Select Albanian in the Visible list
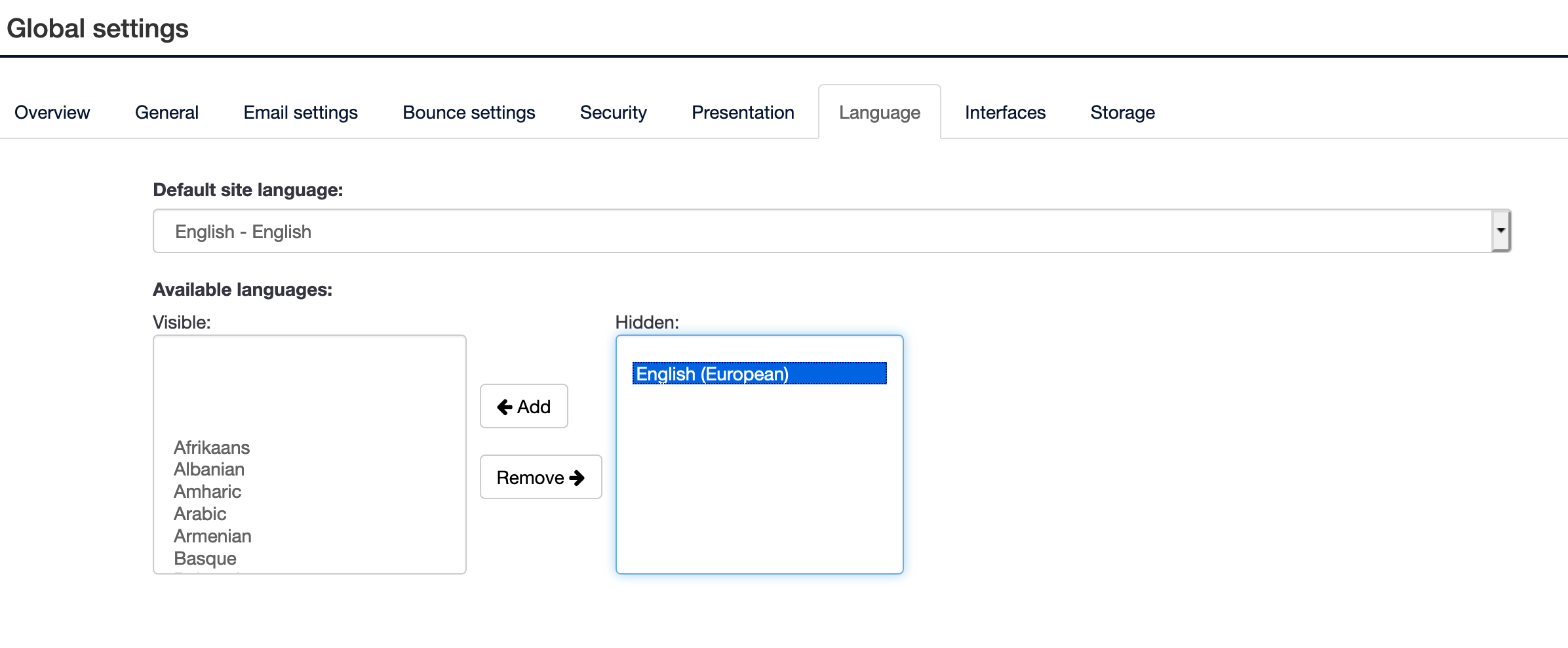This screenshot has height=648, width=1568. [209, 470]
